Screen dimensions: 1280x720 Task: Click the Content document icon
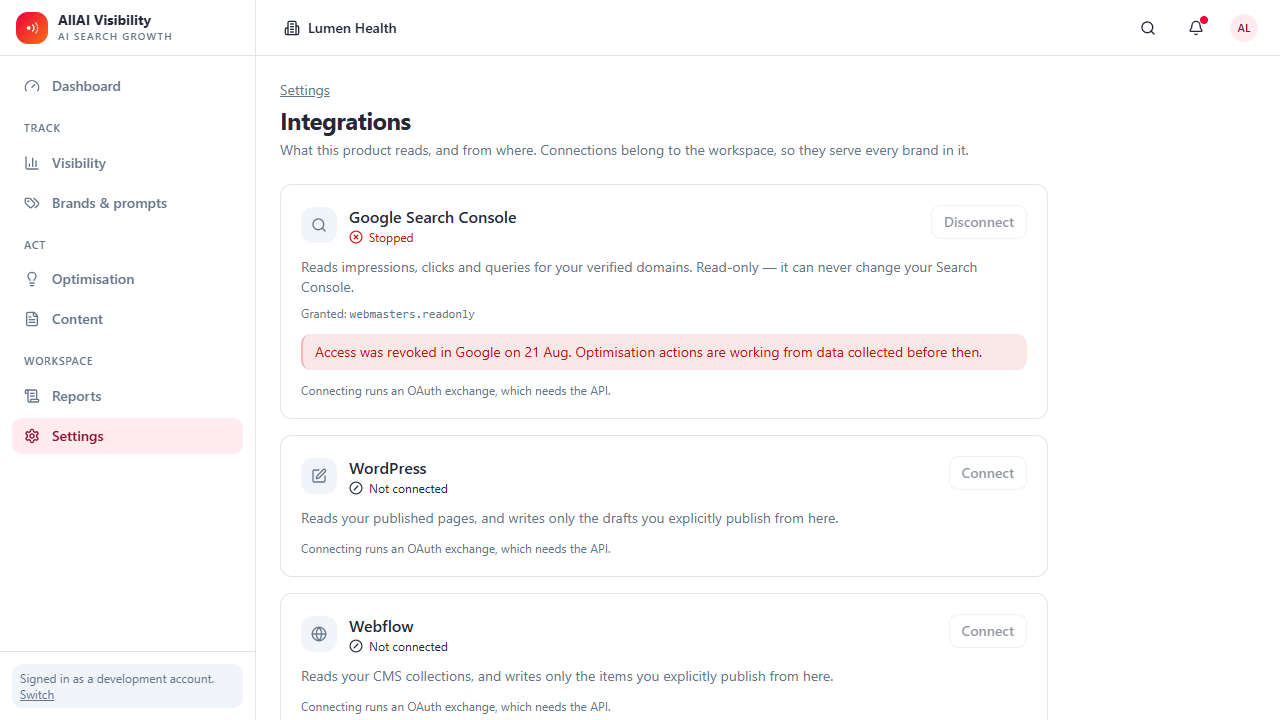[x=32, y=319]
